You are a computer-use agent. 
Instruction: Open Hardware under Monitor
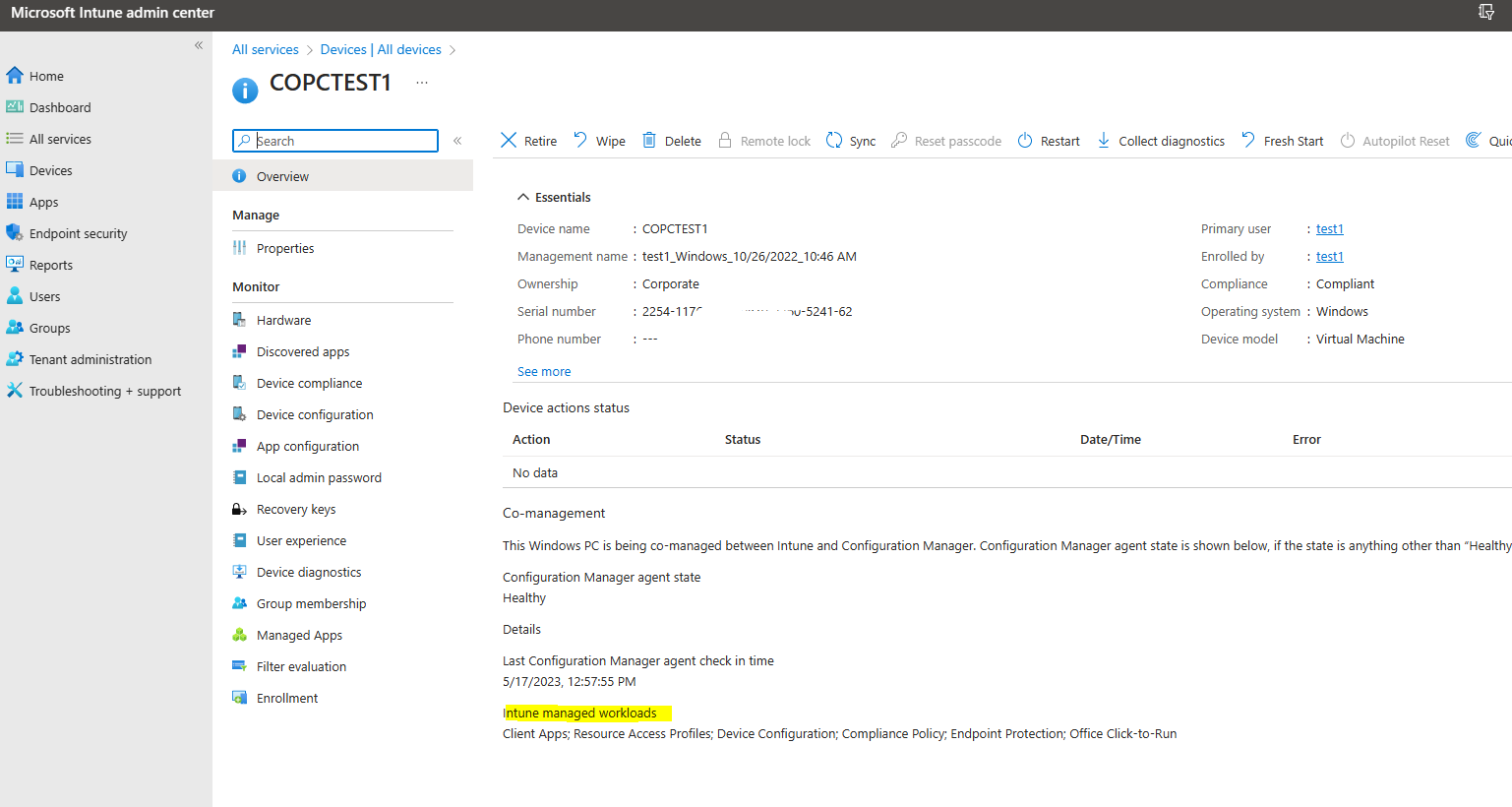(x=283, y=320)
